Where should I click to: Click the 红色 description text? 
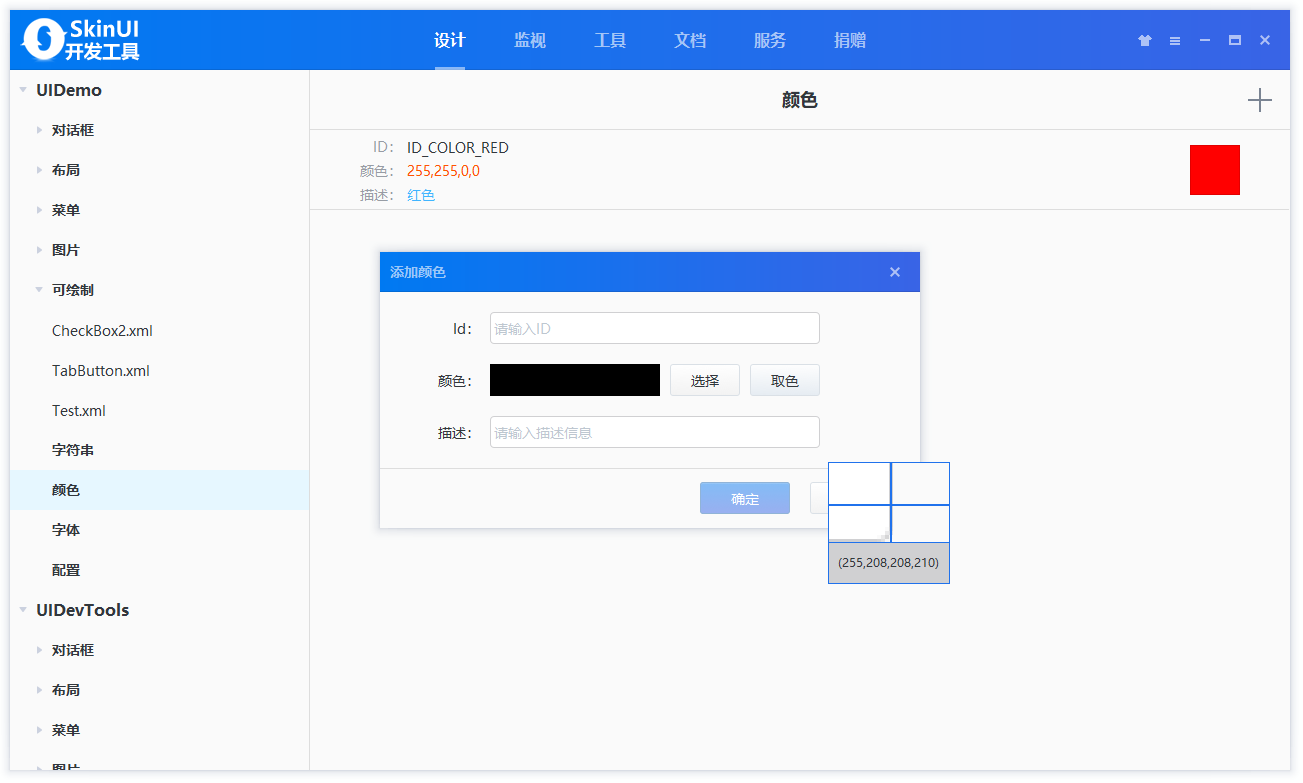(x=421, y=195)
